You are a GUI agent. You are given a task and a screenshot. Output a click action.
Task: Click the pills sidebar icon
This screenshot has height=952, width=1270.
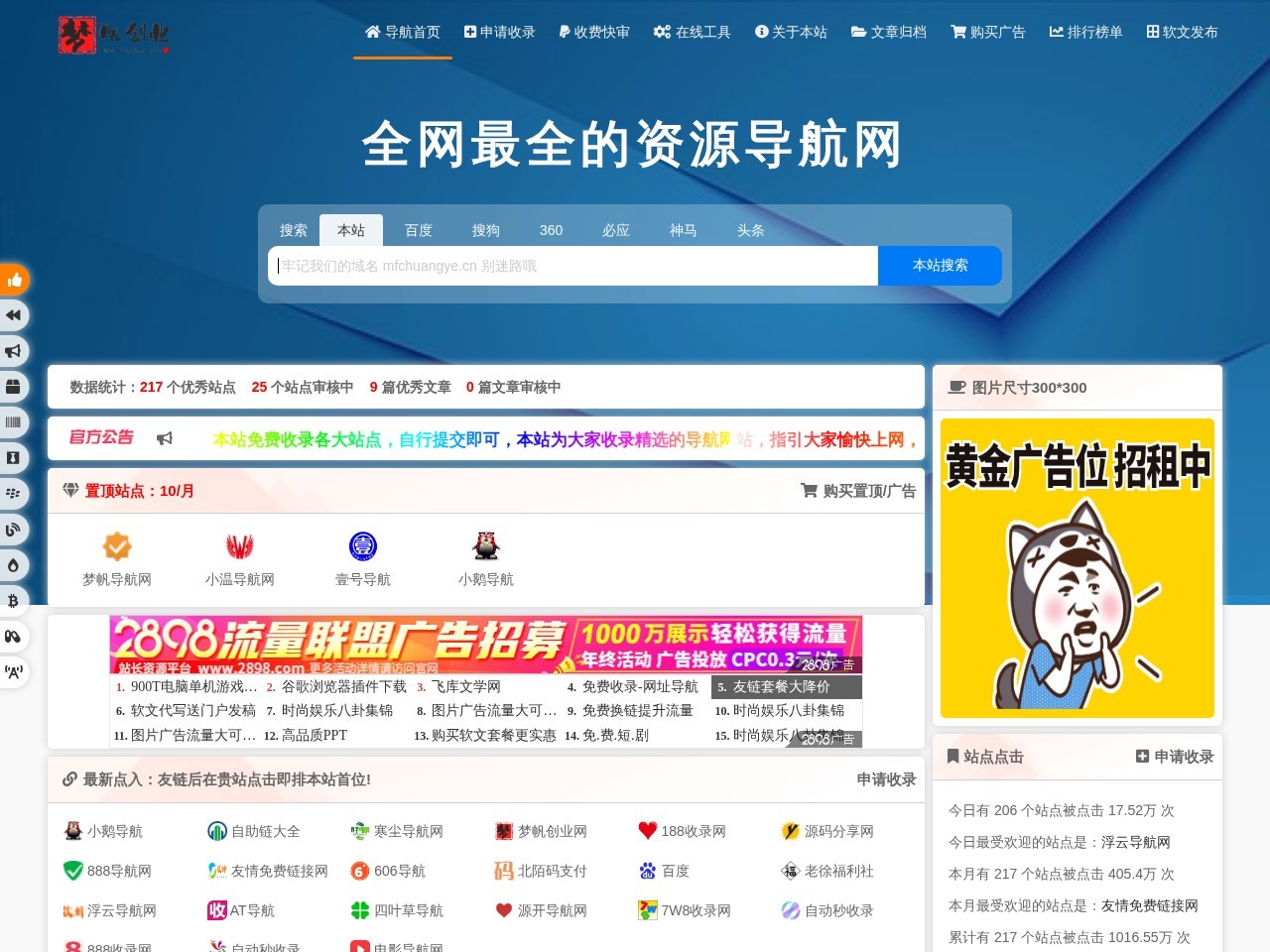click(x=14, y=637)
